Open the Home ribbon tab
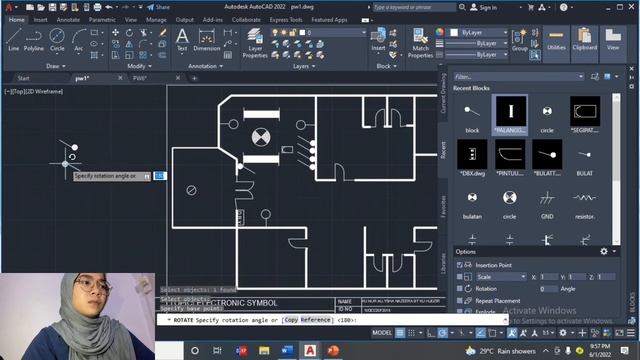 click(x=17, y=20)
